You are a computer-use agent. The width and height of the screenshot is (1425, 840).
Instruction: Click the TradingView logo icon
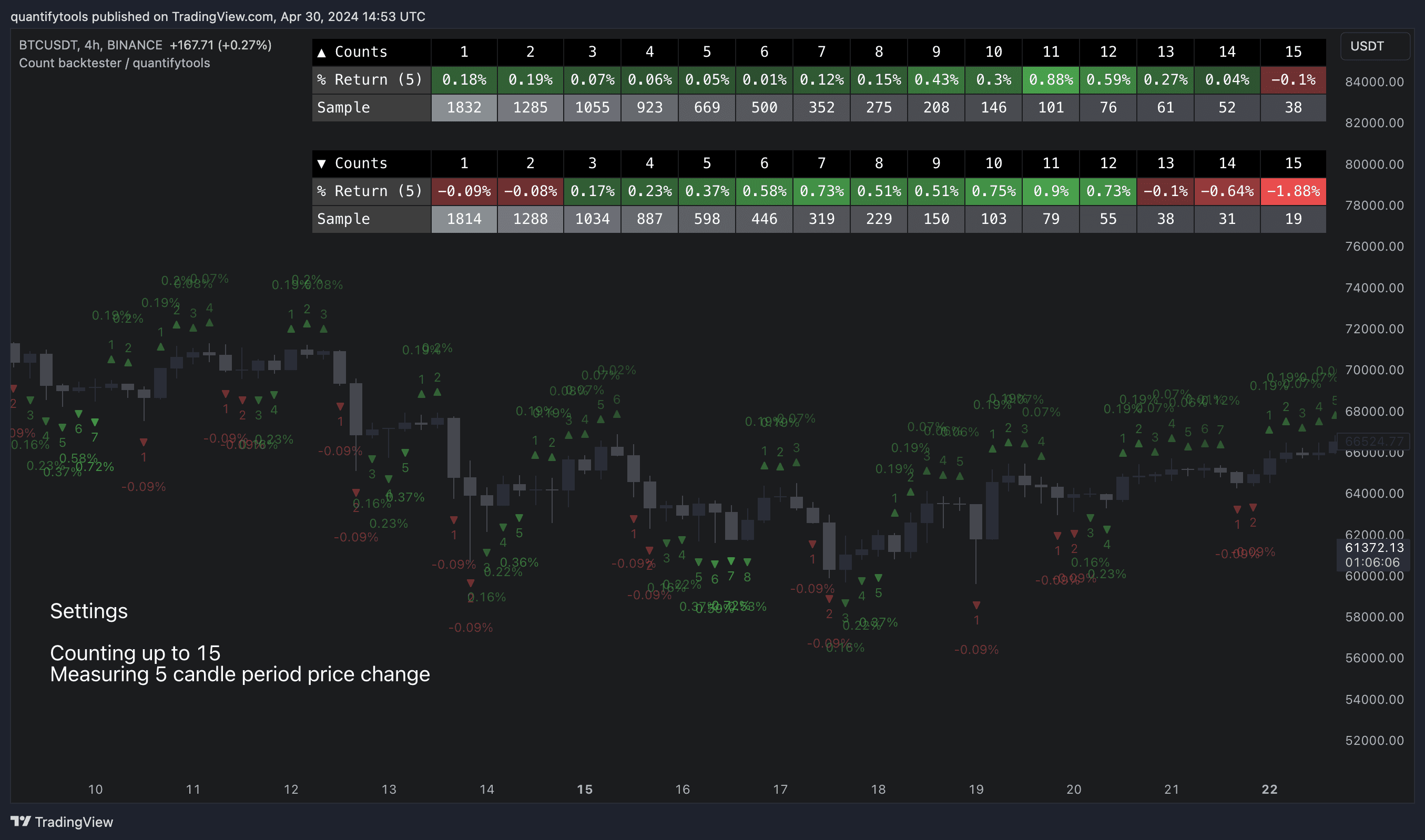coord(21,821)
